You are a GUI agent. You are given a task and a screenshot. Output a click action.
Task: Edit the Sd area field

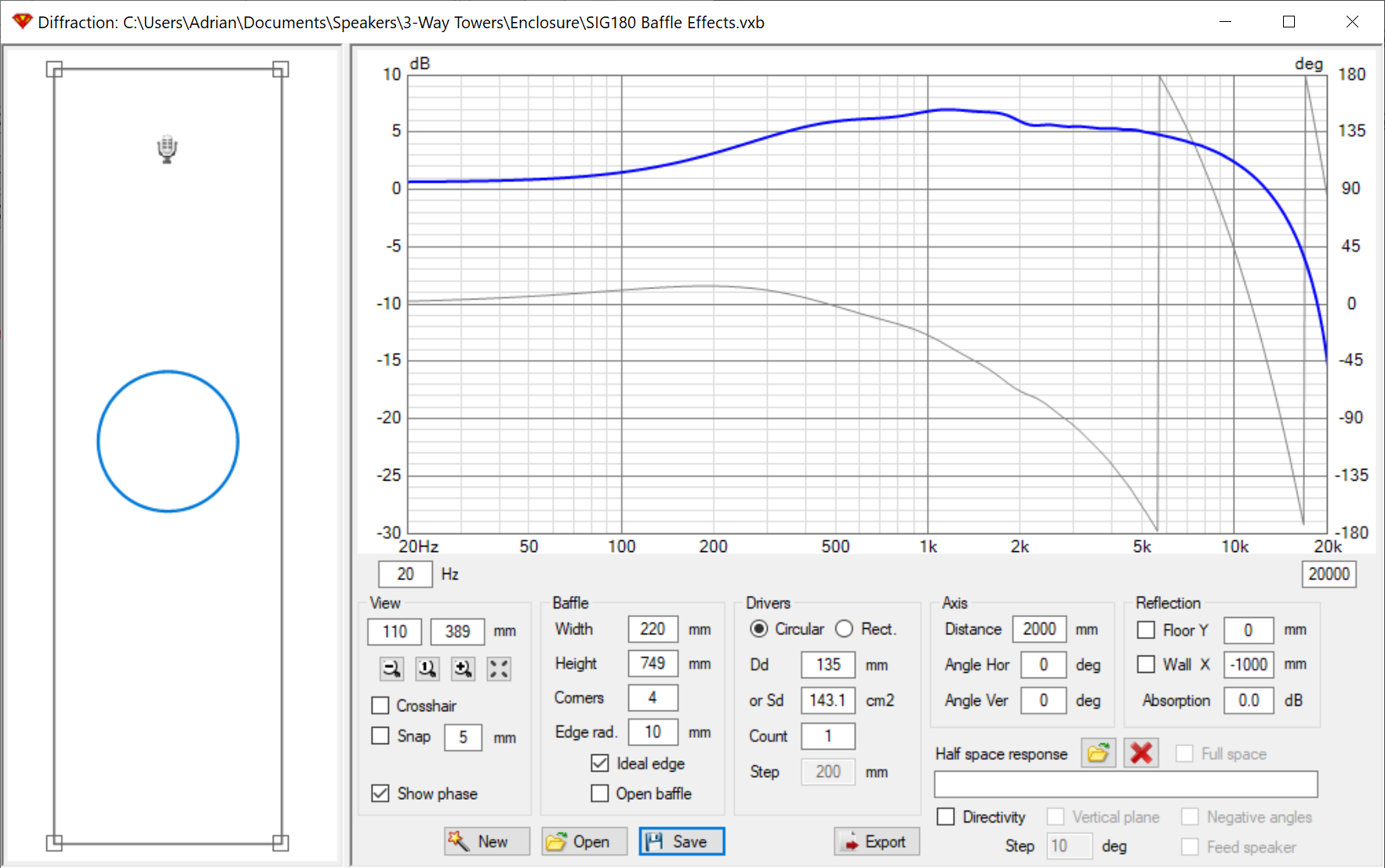(828, 700)
